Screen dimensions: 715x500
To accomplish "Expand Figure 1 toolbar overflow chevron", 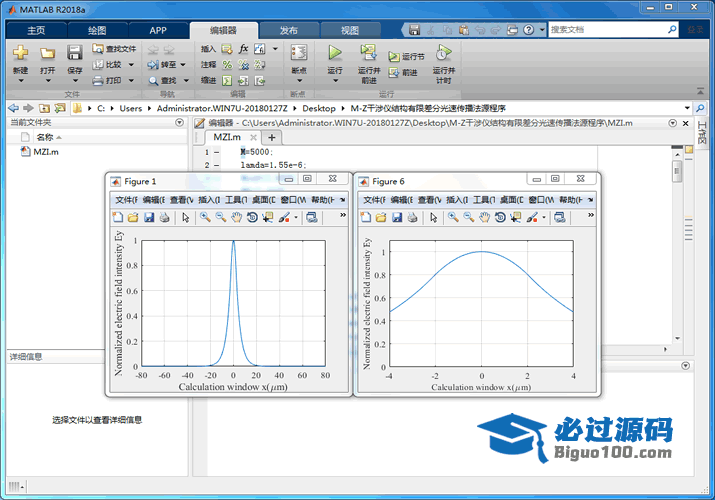I will (343, 215).
